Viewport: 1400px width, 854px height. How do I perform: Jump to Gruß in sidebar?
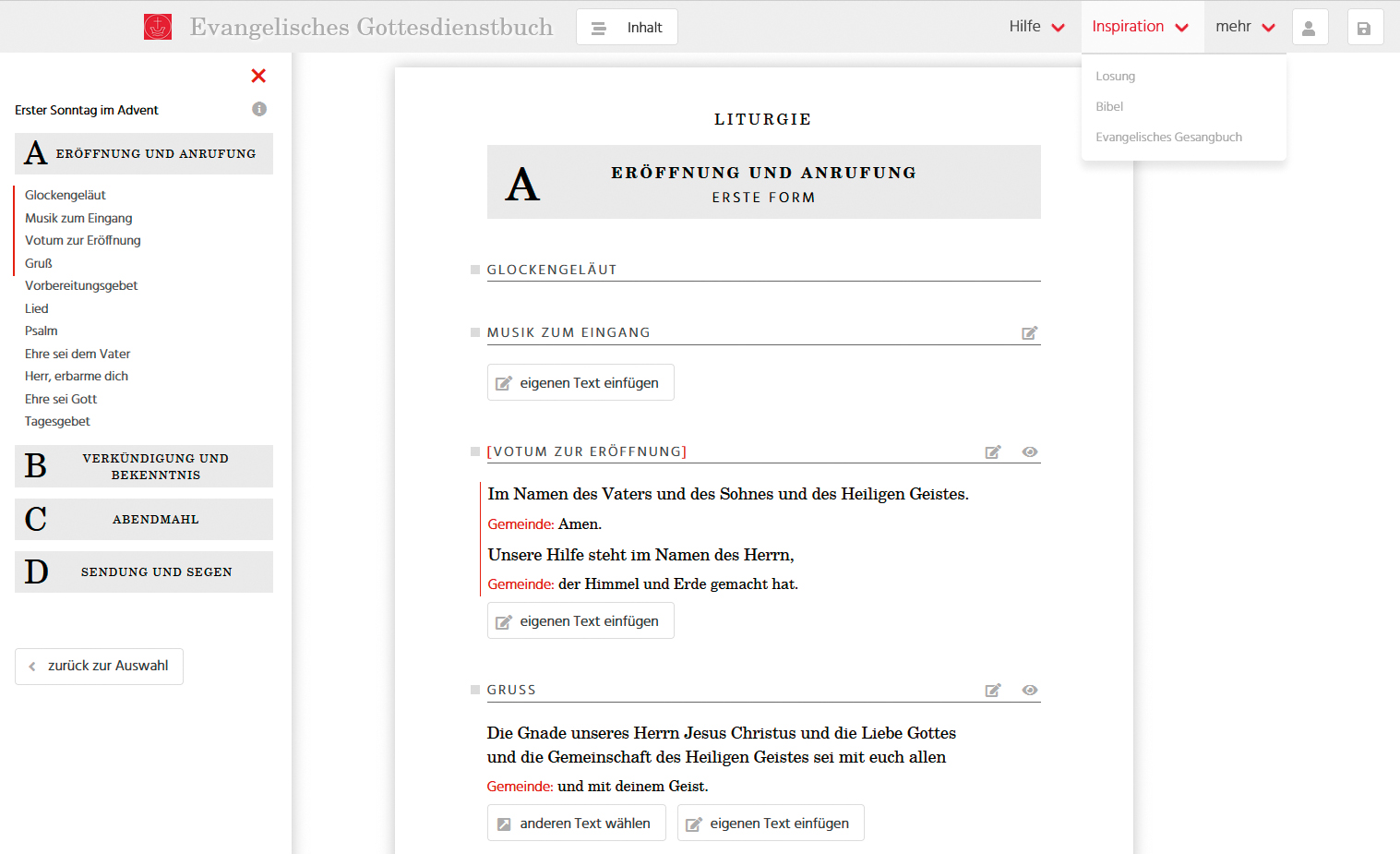coord(39,264)
